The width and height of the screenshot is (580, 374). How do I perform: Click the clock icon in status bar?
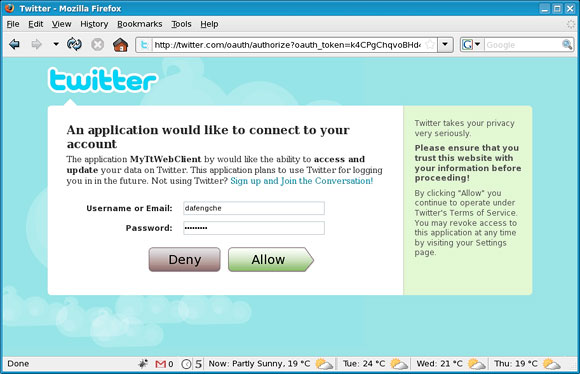(186, 364)
